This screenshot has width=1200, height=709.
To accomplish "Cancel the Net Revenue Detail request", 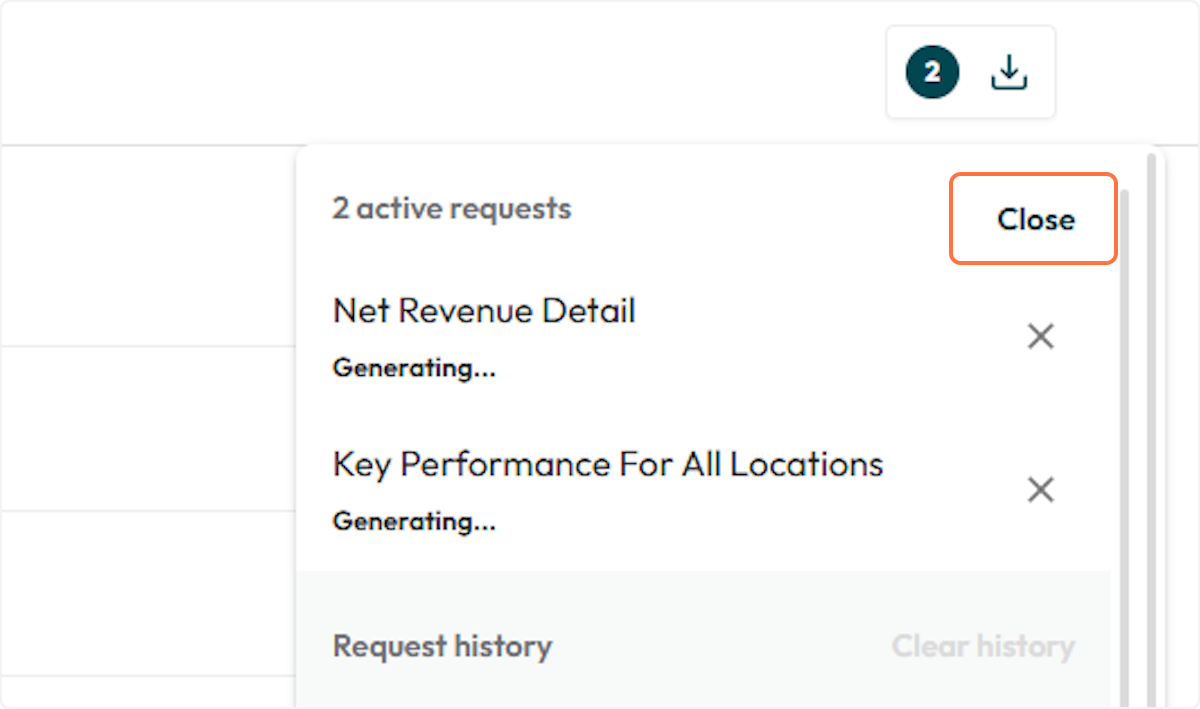I will (1041, 337).
